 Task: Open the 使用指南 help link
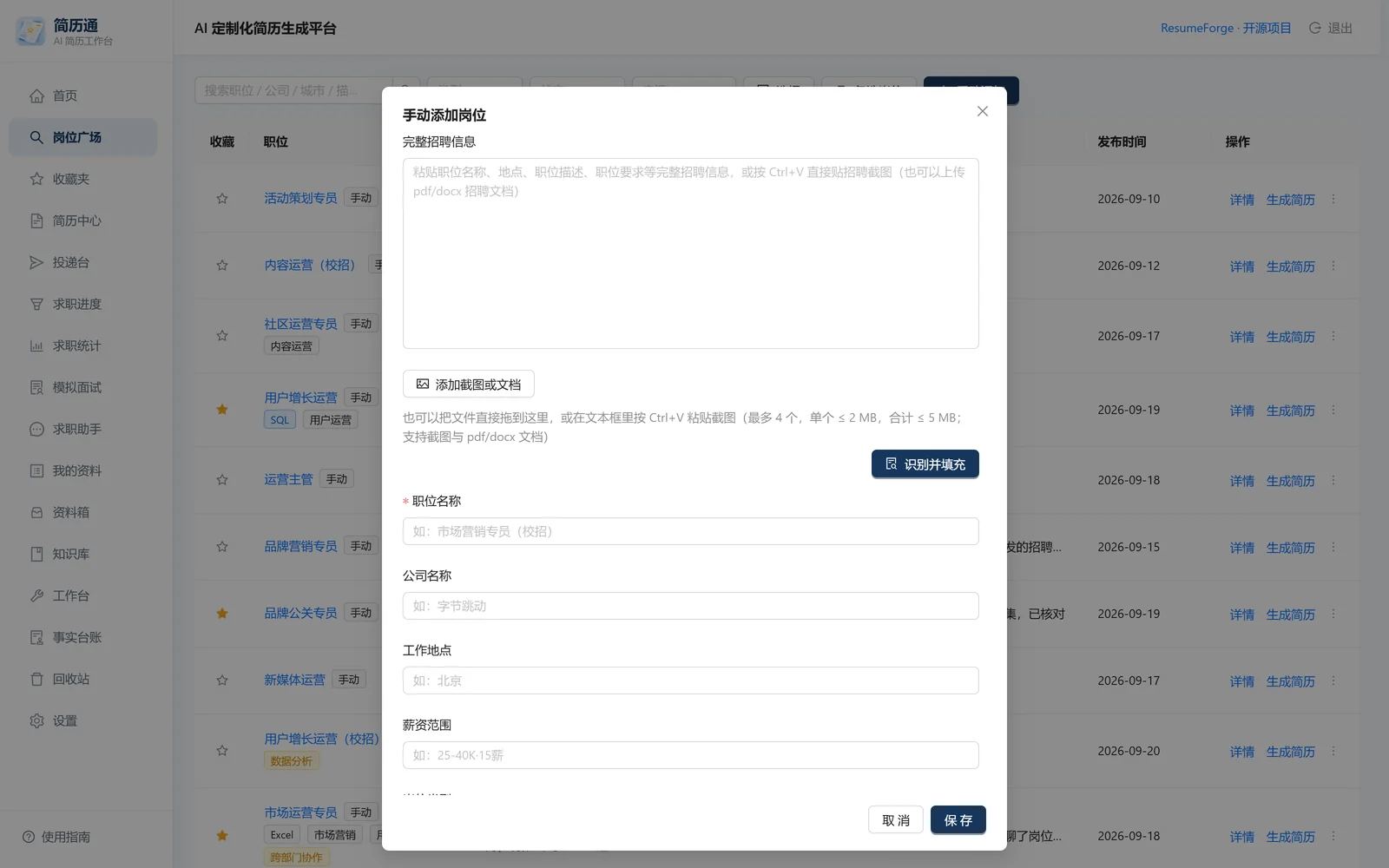pos(56,837)
